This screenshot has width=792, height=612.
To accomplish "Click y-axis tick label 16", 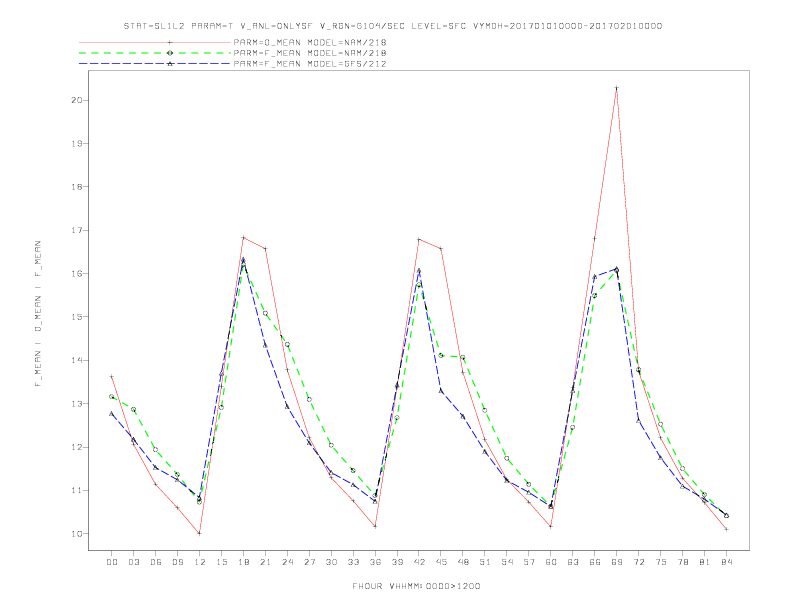I will point(76,274).
